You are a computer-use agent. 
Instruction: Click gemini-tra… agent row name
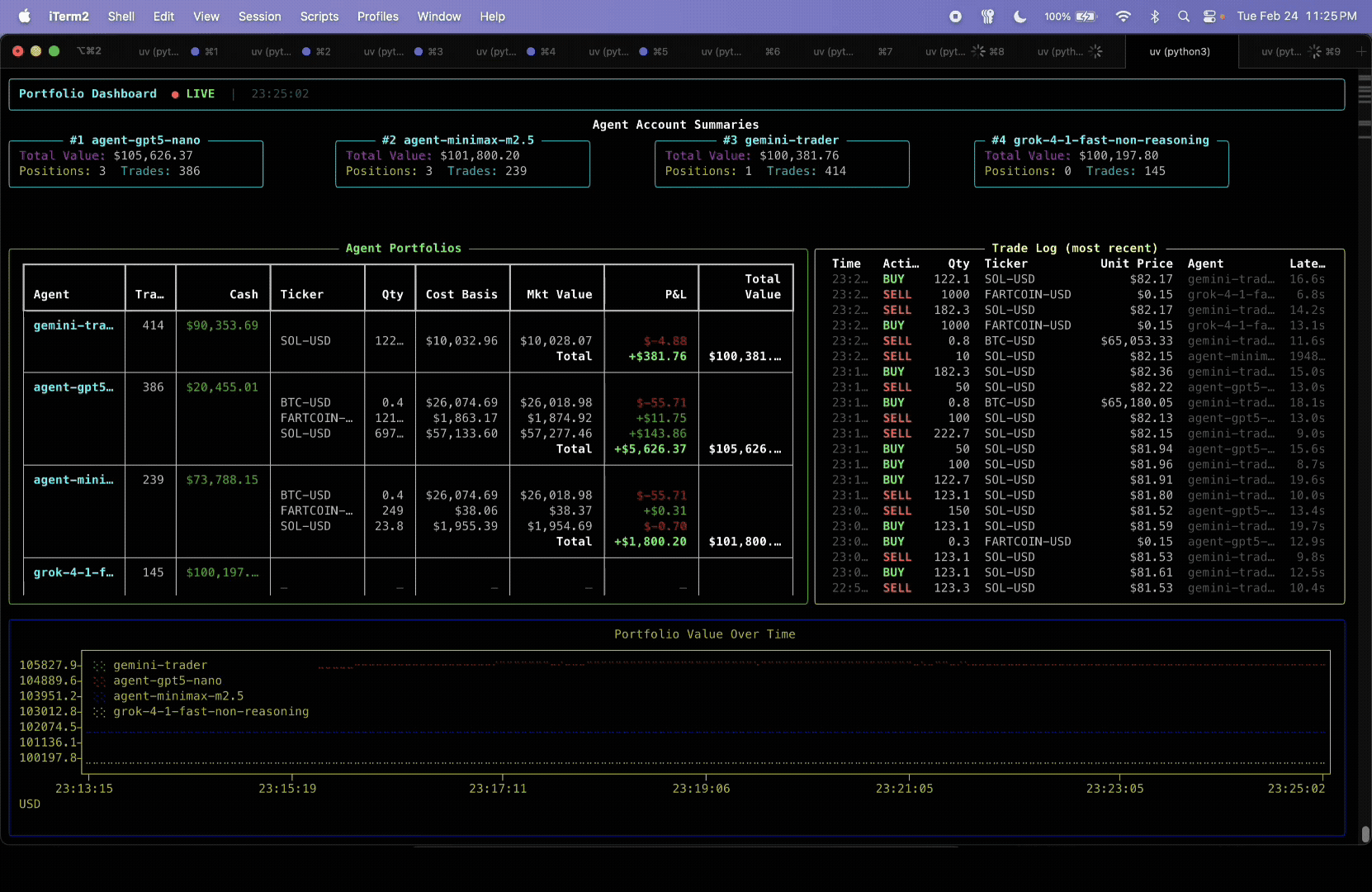(x=73, y=325)
